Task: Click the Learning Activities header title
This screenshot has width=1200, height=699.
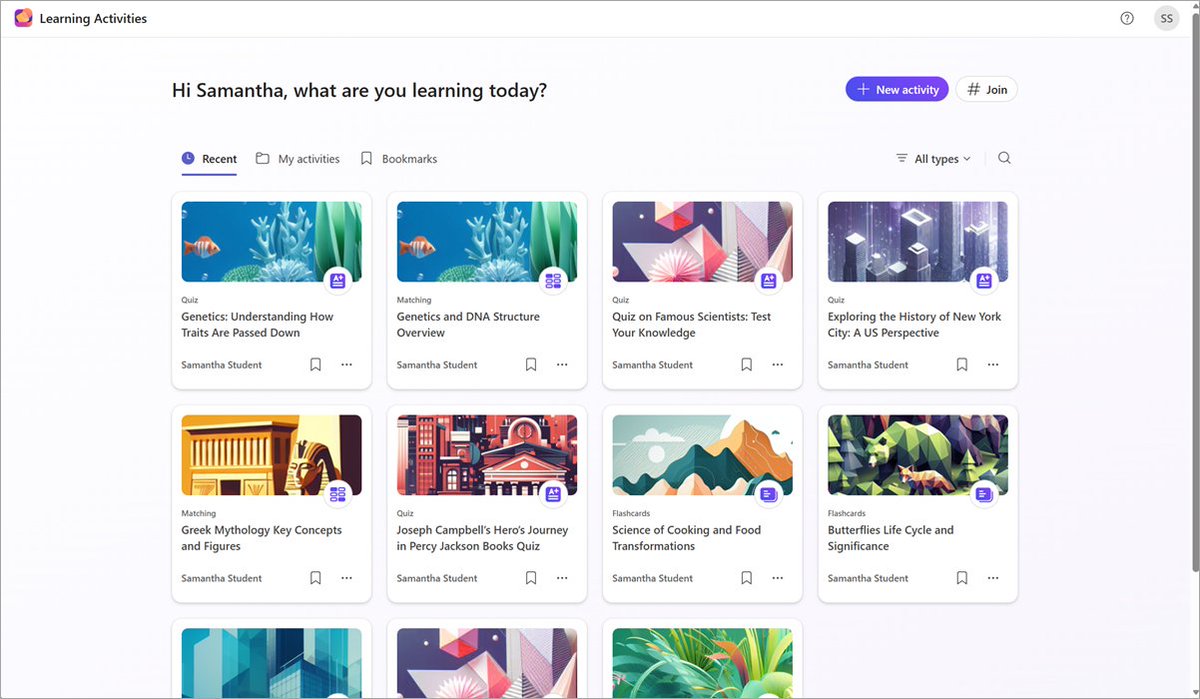Action: pyautogui.click(x=93, y=18)
